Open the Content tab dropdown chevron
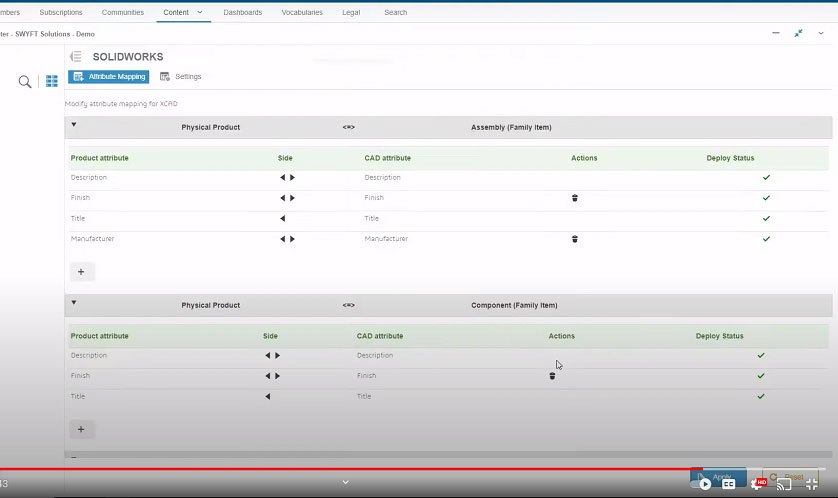Screen dimensions: 838x498 tap(200, 12)
